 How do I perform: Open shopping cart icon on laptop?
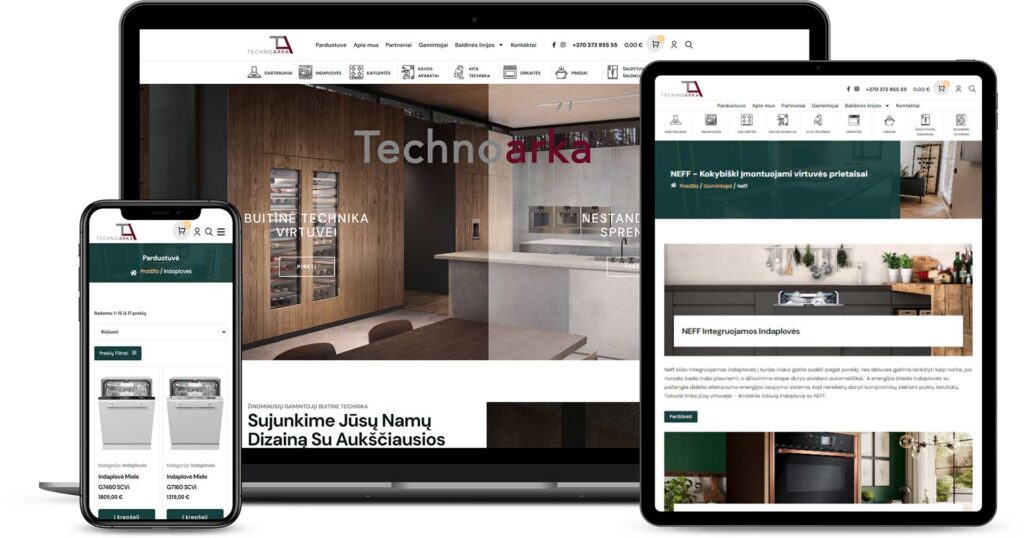click(656, 44)
